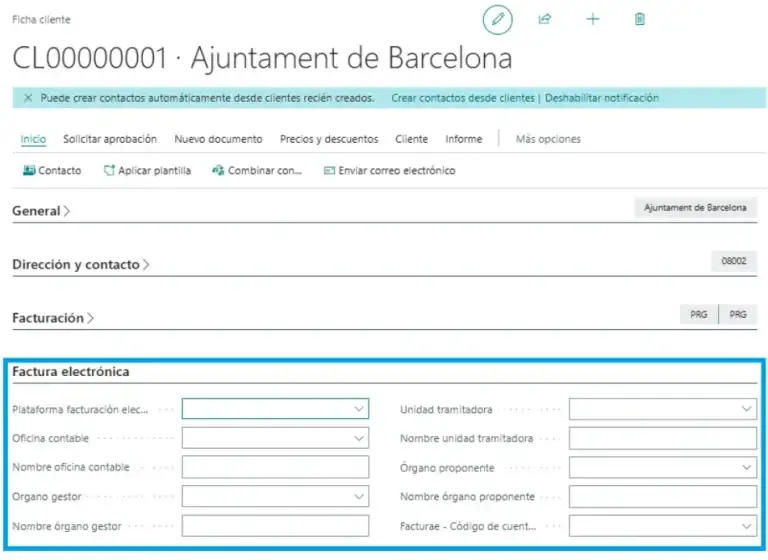Open the Inicio tab
The height and width of the screenshot is (560, 768).
click(x=33, y=139)
